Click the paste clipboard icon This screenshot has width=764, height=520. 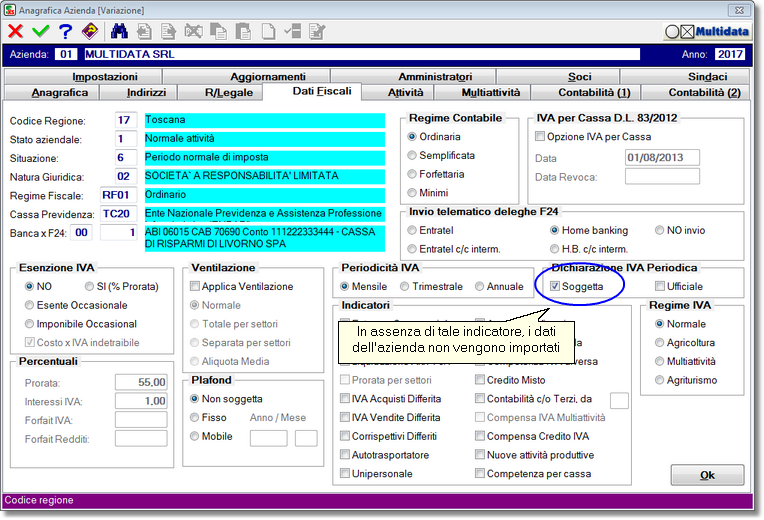243,31
